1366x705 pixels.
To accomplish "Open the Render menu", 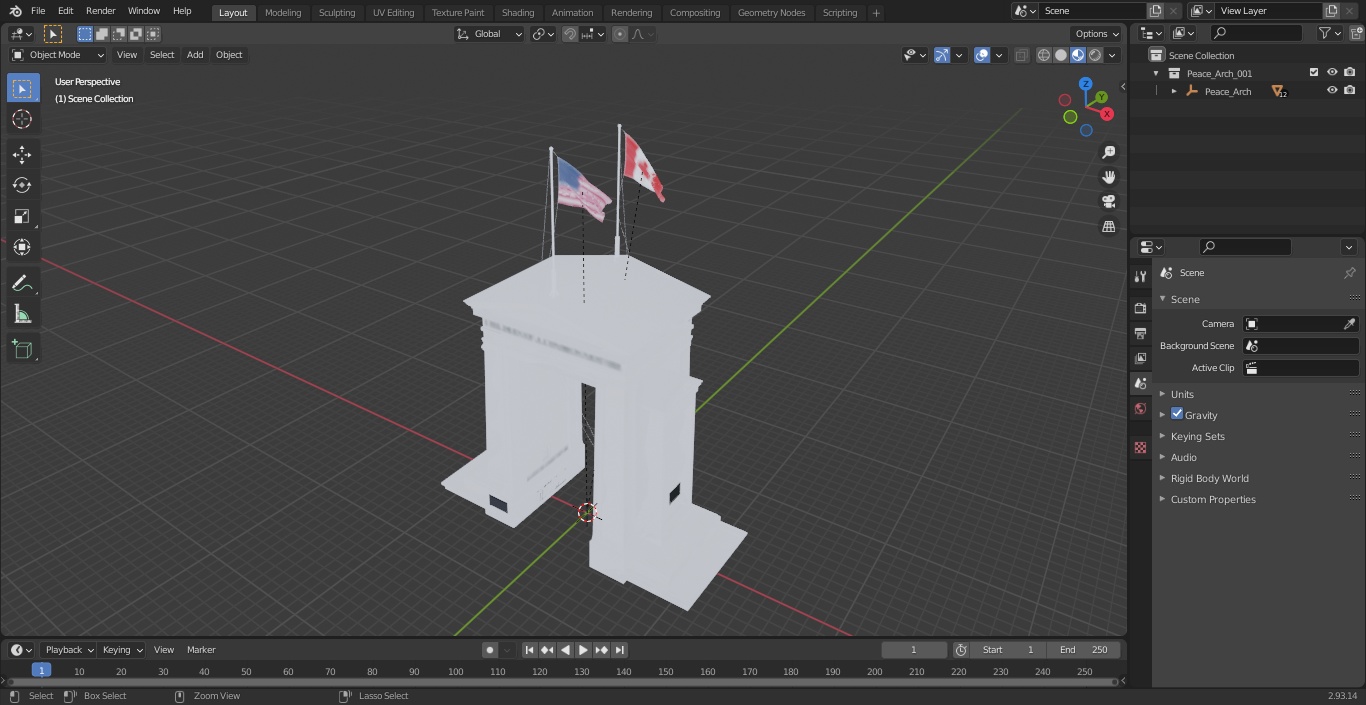I will tap(100, 11).
